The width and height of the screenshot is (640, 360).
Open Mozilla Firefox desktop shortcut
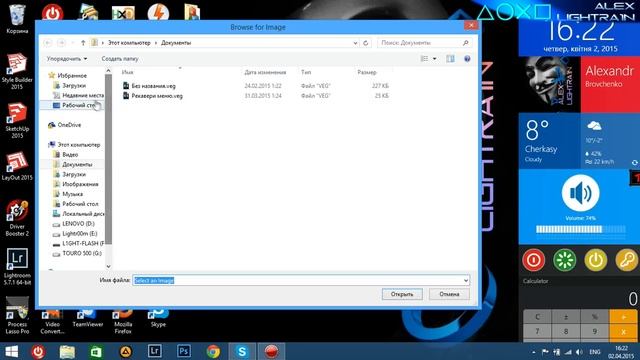coord(123,322)
